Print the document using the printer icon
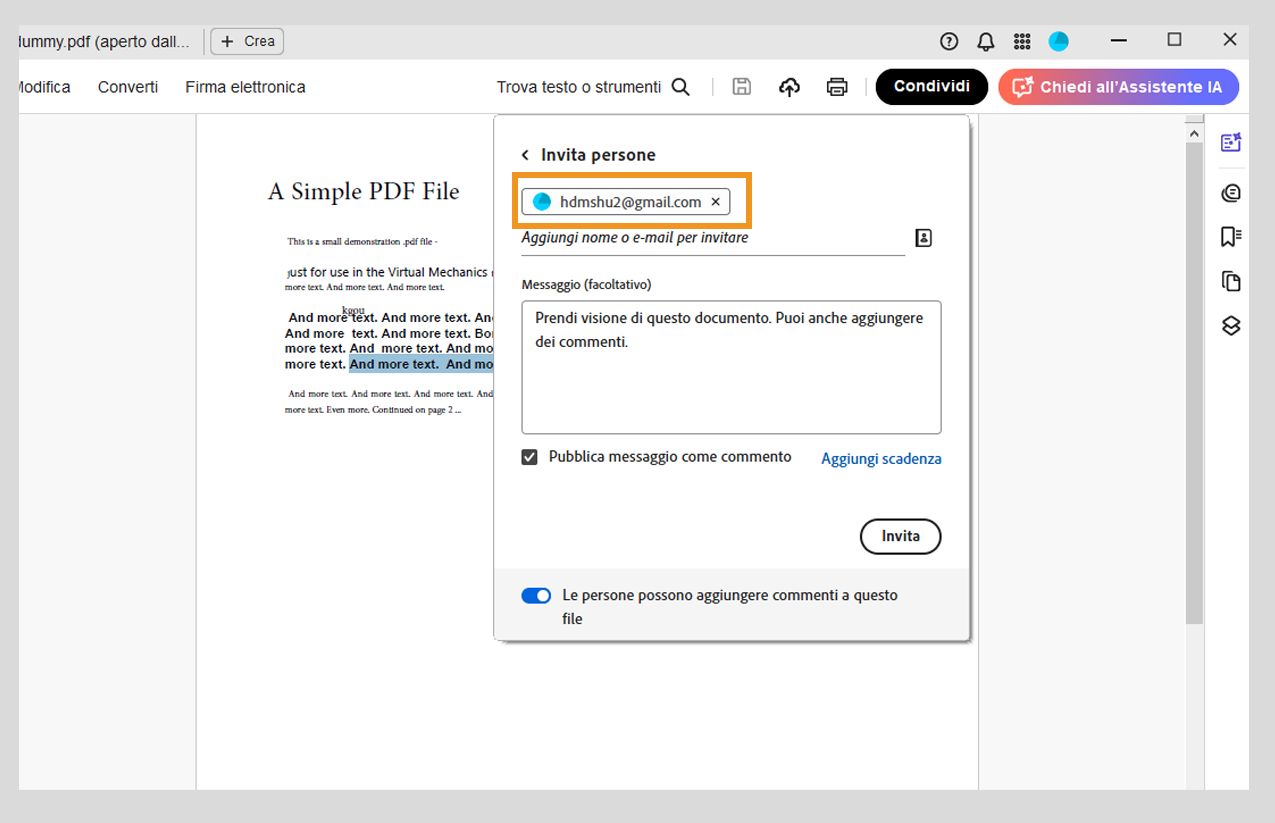Image resolution: width=1275 pixels, height=823 pixels. tap(837, 87)
